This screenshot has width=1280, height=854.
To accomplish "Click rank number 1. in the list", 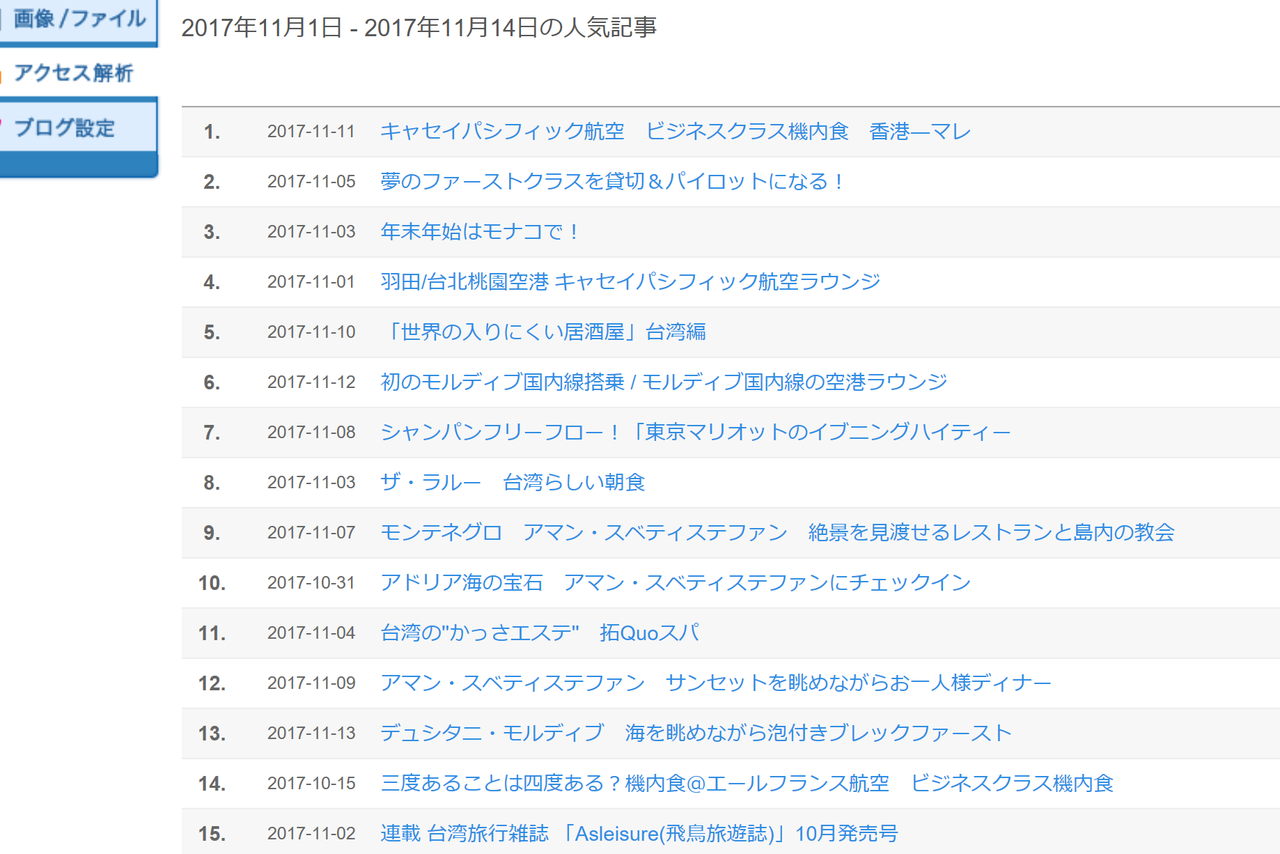I will (211, 132).
